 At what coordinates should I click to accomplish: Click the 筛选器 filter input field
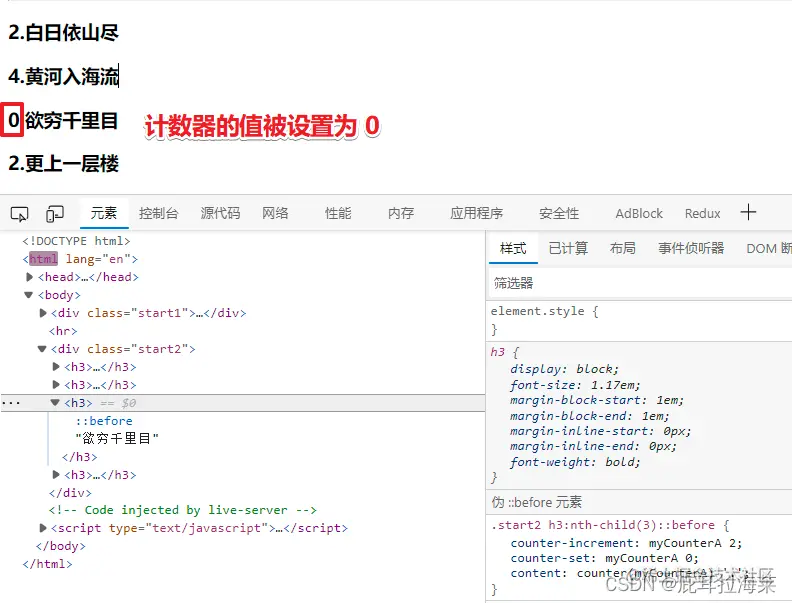click(639, 283)
